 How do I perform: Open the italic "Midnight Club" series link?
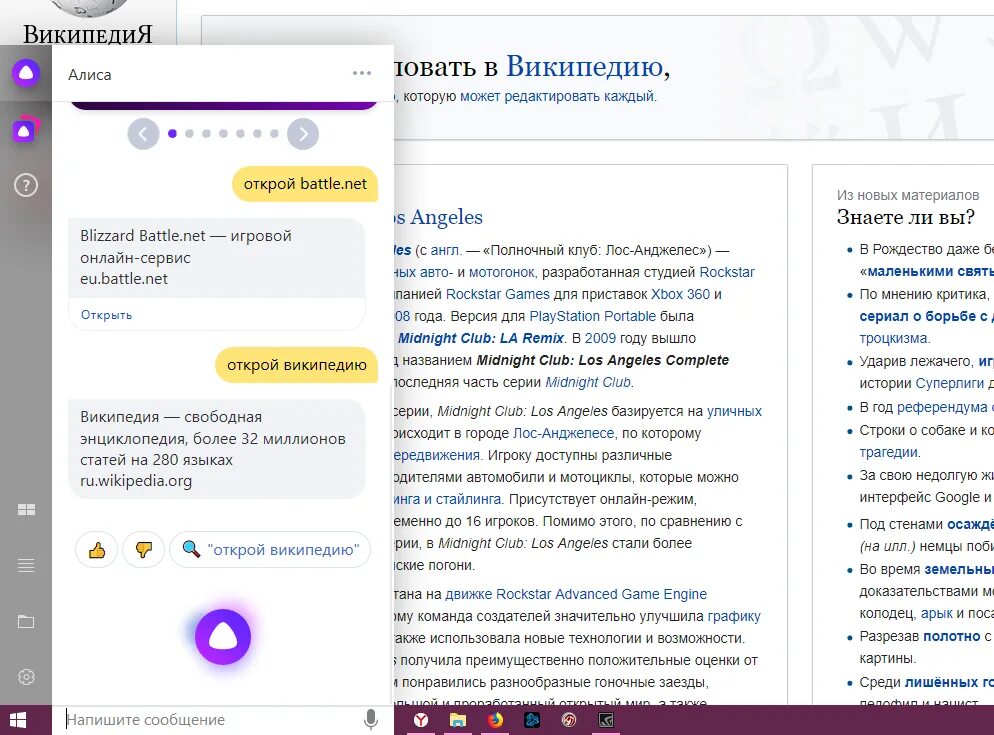[588, 382]
